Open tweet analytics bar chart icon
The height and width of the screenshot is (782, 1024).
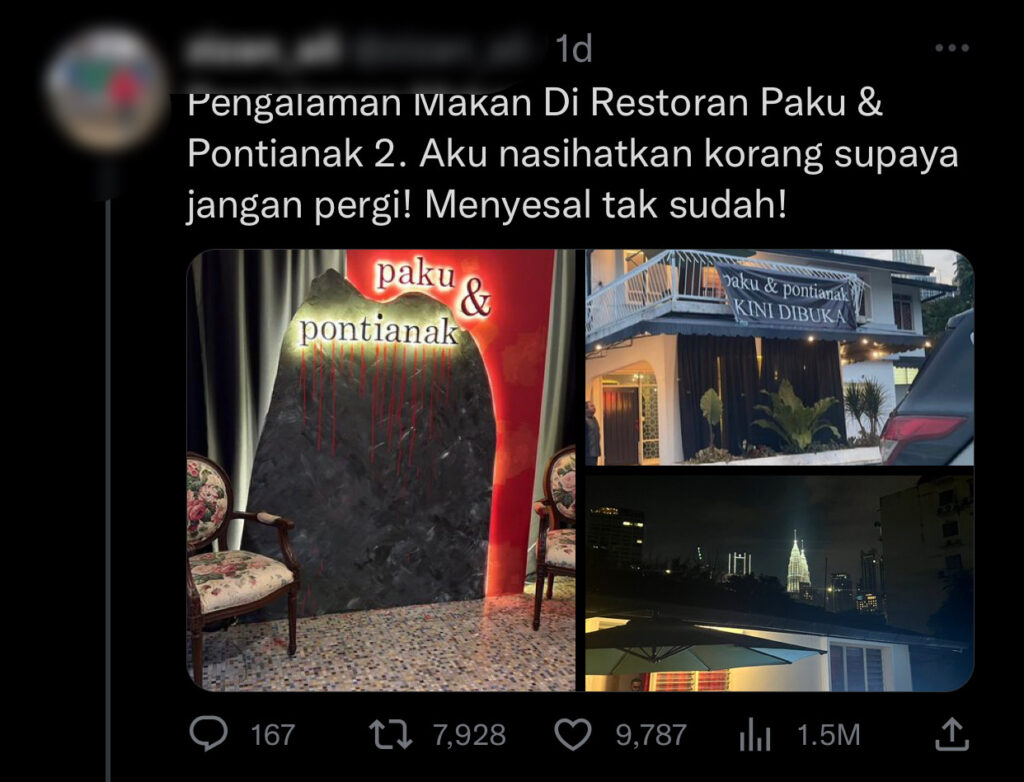tap(755, 734)
